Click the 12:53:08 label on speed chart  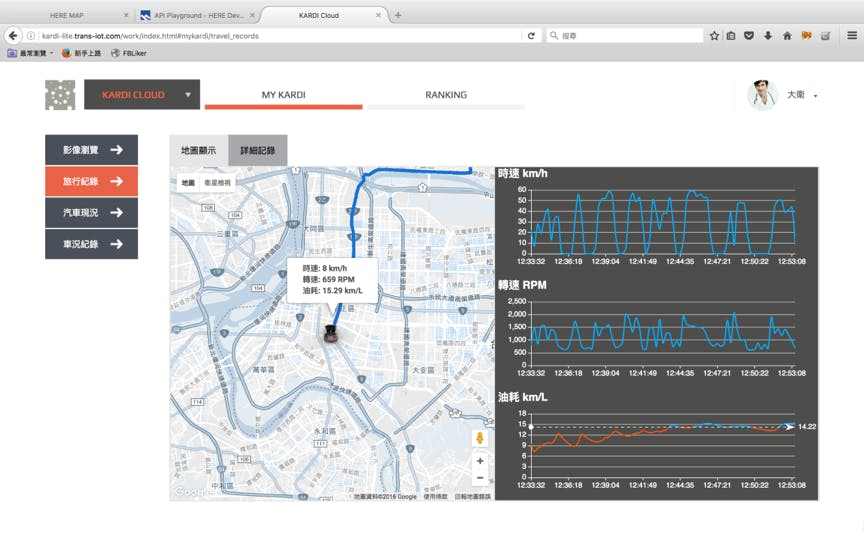[792, 261]
